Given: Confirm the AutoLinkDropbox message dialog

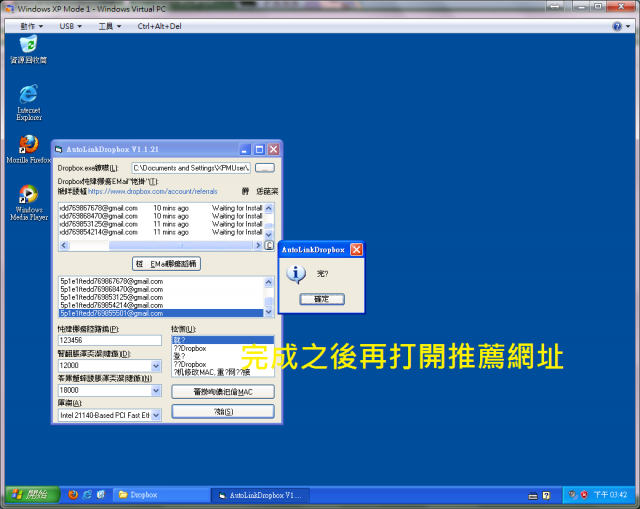Looking at the screenshot, I should [322, 299].
